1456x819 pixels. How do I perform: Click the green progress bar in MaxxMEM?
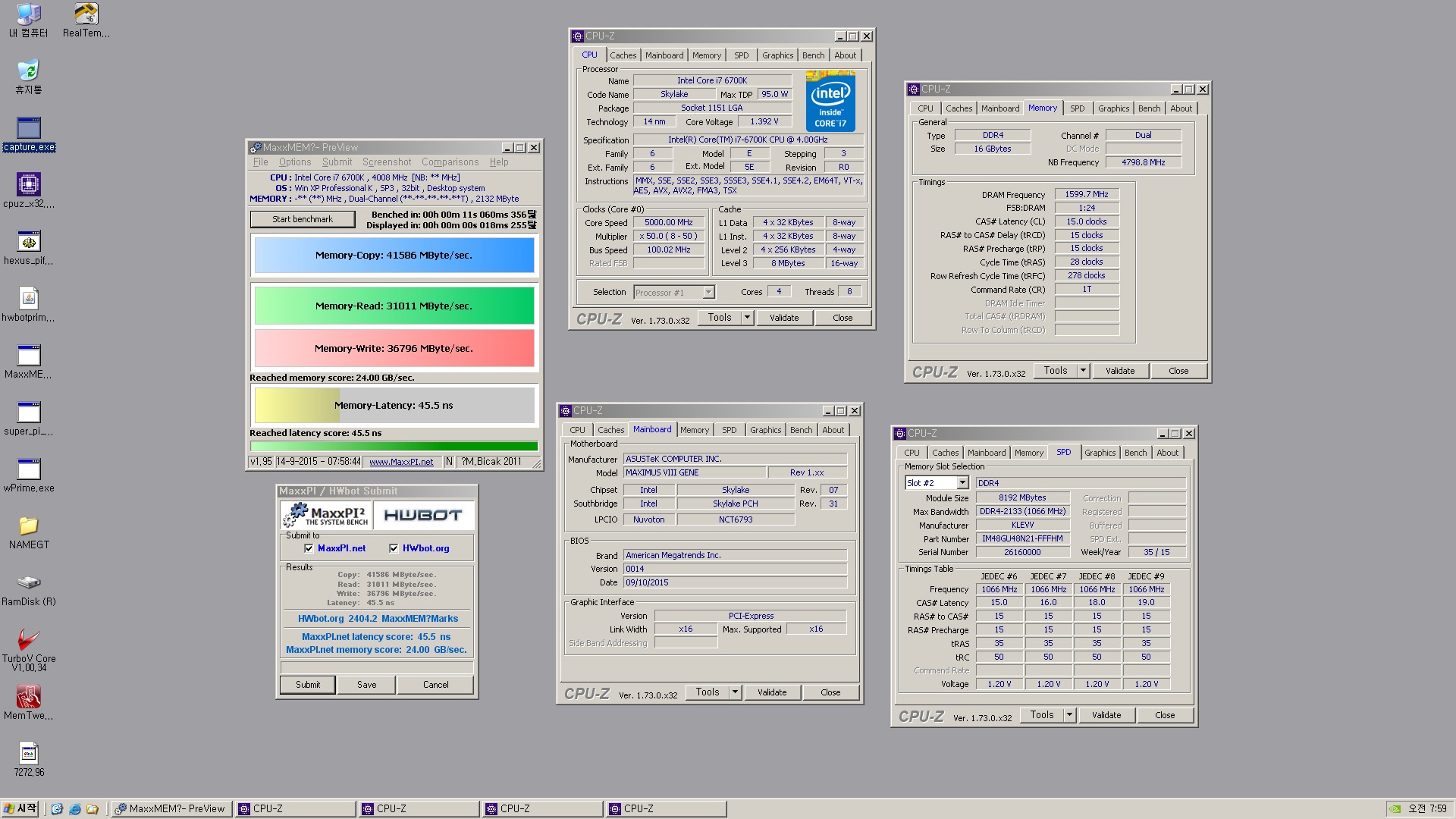click(x=394, y=446)
